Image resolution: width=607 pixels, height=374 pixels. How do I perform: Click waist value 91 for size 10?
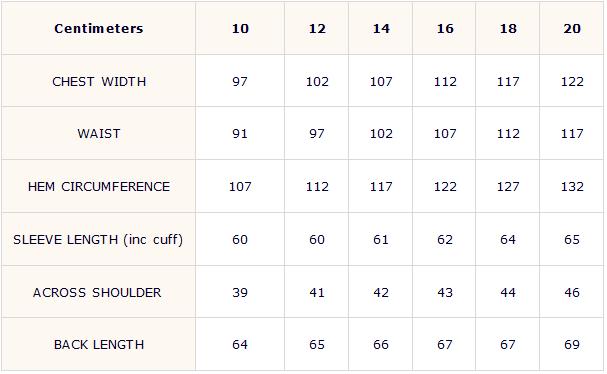(x=240, y=134)
